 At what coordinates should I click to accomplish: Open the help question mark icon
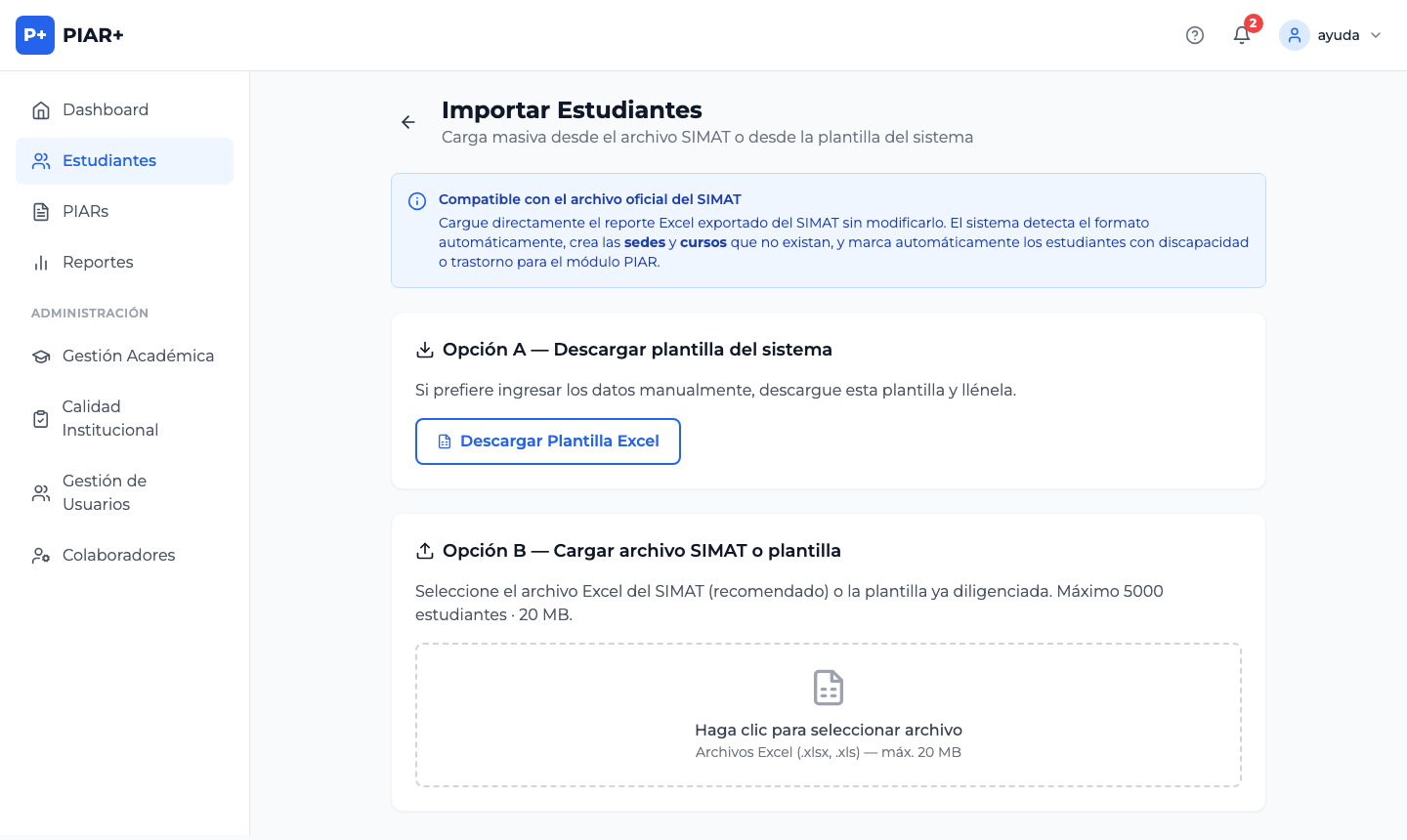(1195, 35)
